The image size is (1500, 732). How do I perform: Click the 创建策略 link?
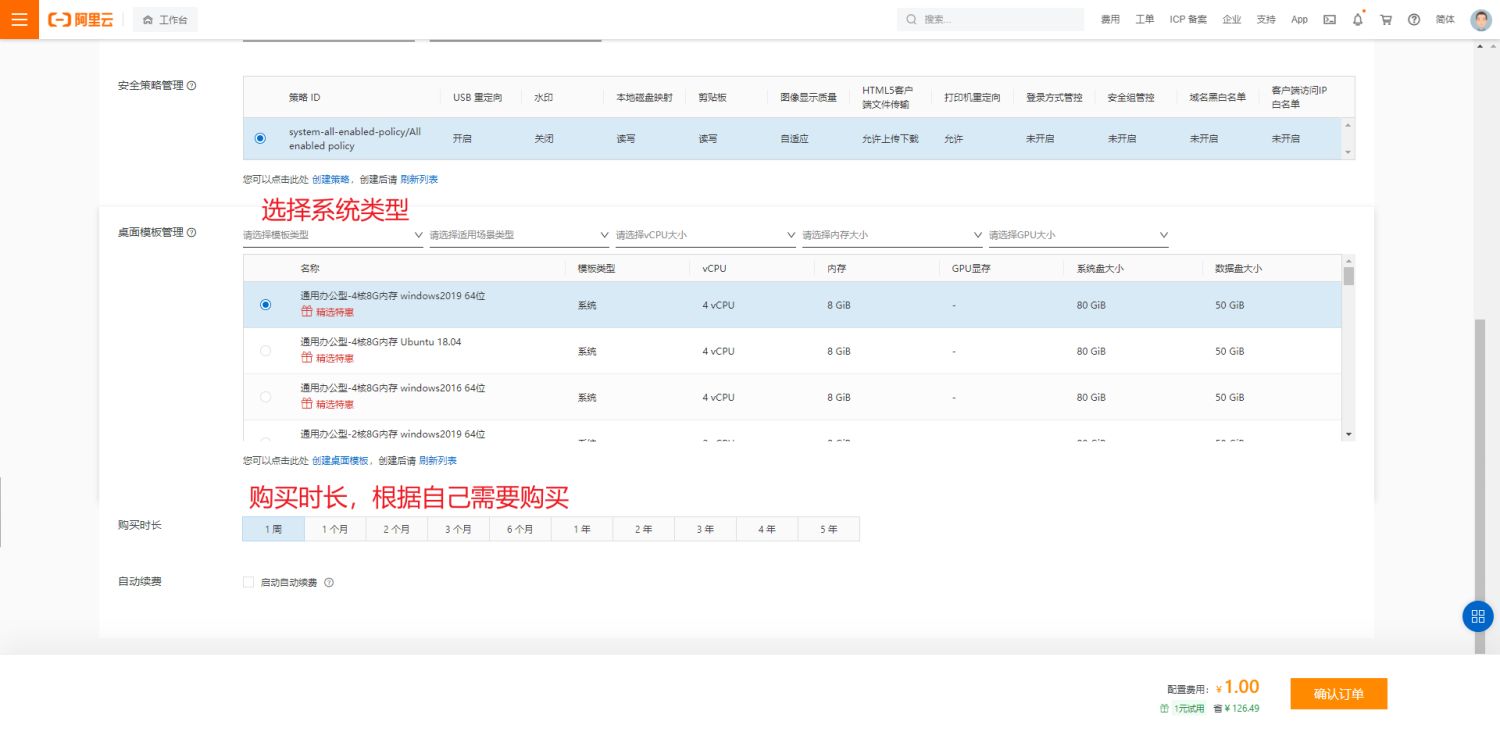(331, 180)
